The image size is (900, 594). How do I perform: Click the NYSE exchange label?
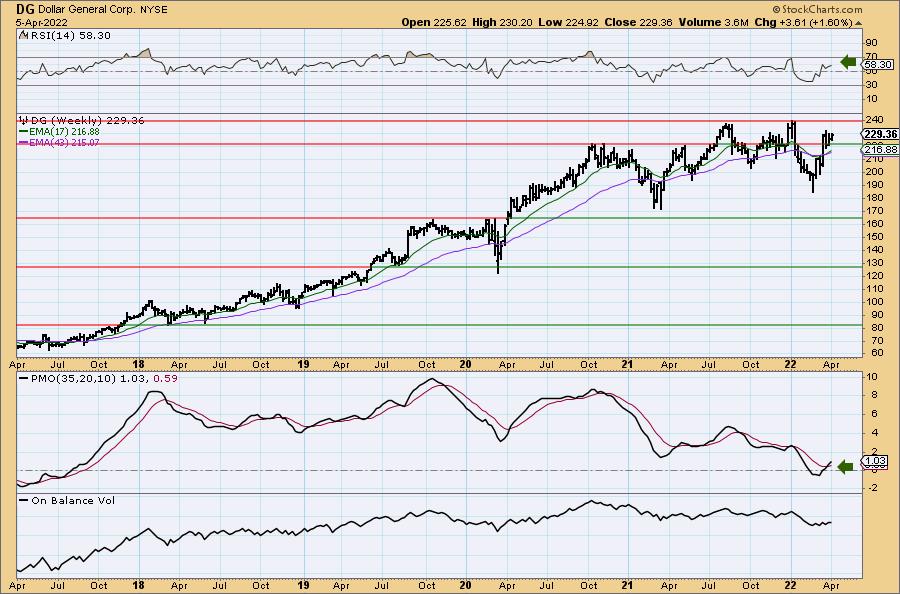(154, 10)
